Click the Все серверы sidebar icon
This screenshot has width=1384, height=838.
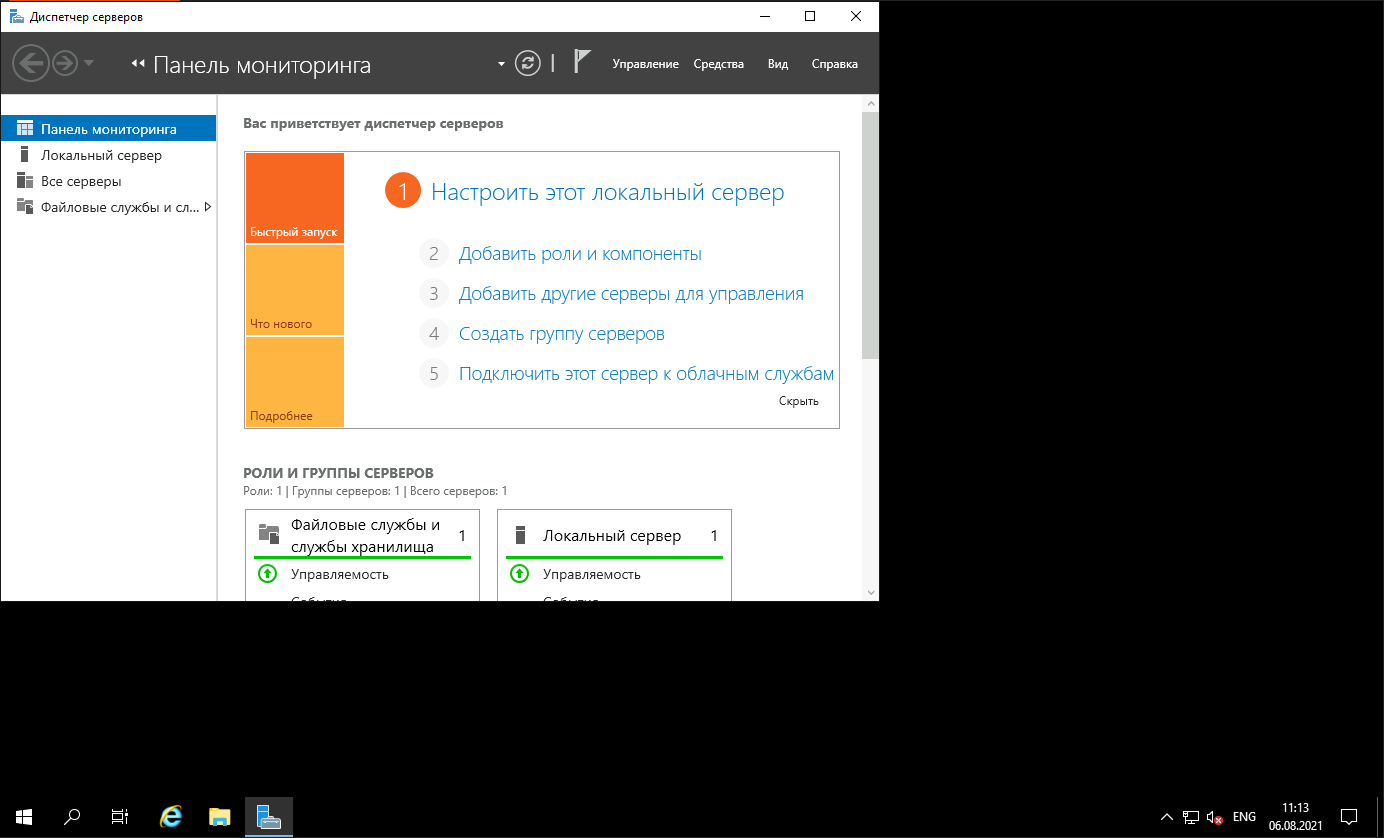[x=25, y=181]
